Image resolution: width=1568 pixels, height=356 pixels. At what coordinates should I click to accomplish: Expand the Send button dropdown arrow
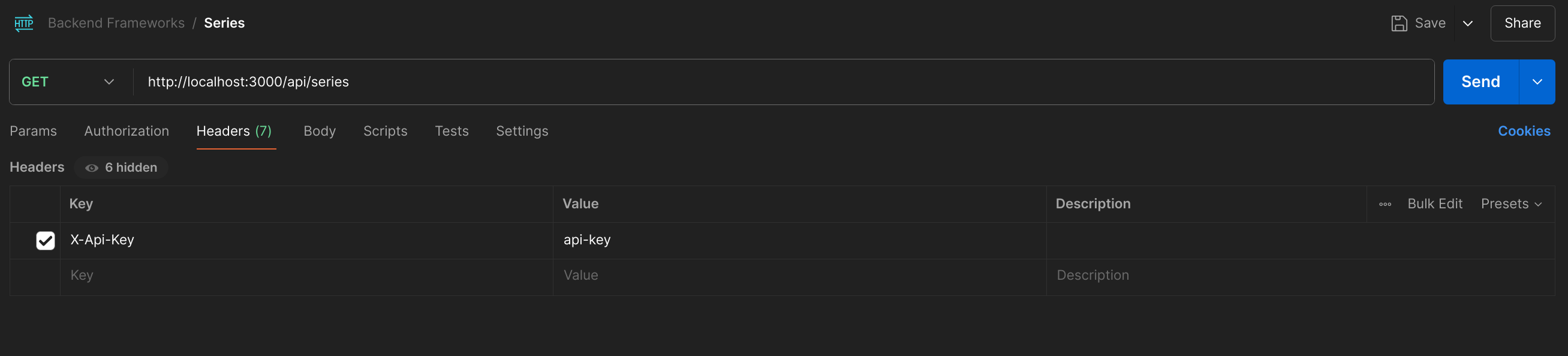click(1536, 82)
